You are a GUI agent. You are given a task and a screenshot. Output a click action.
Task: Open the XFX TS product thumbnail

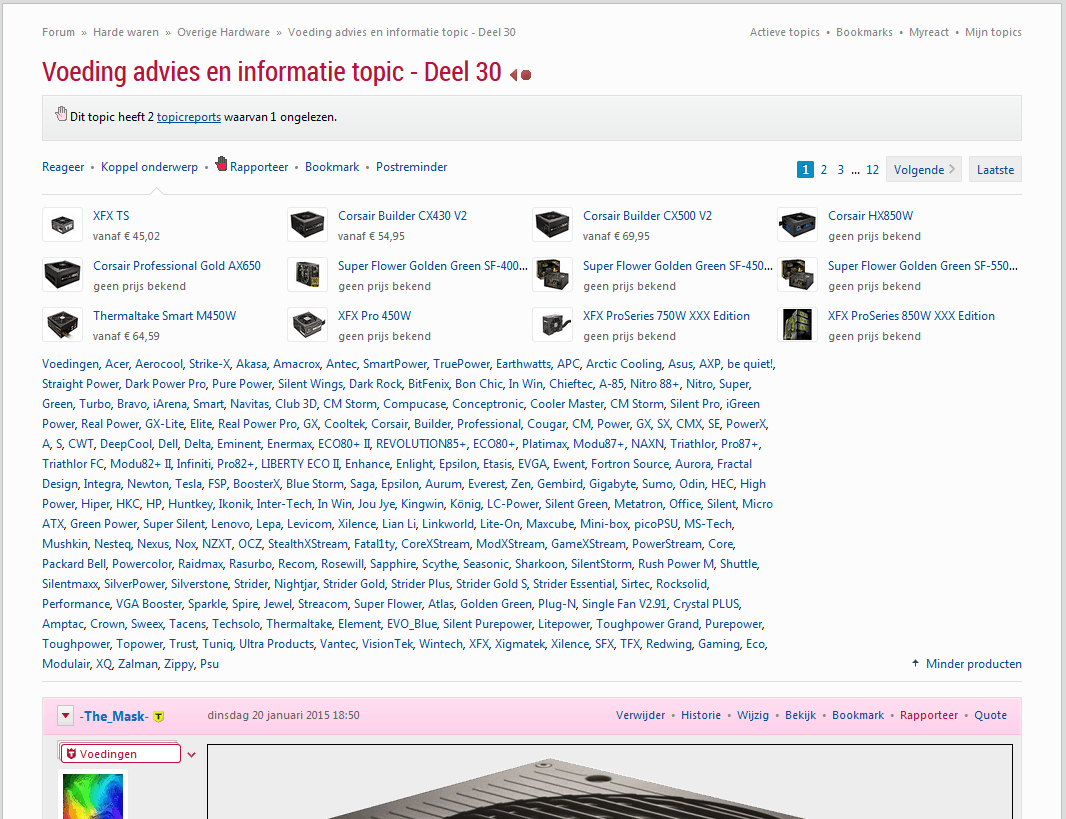[x=63, y=225]
